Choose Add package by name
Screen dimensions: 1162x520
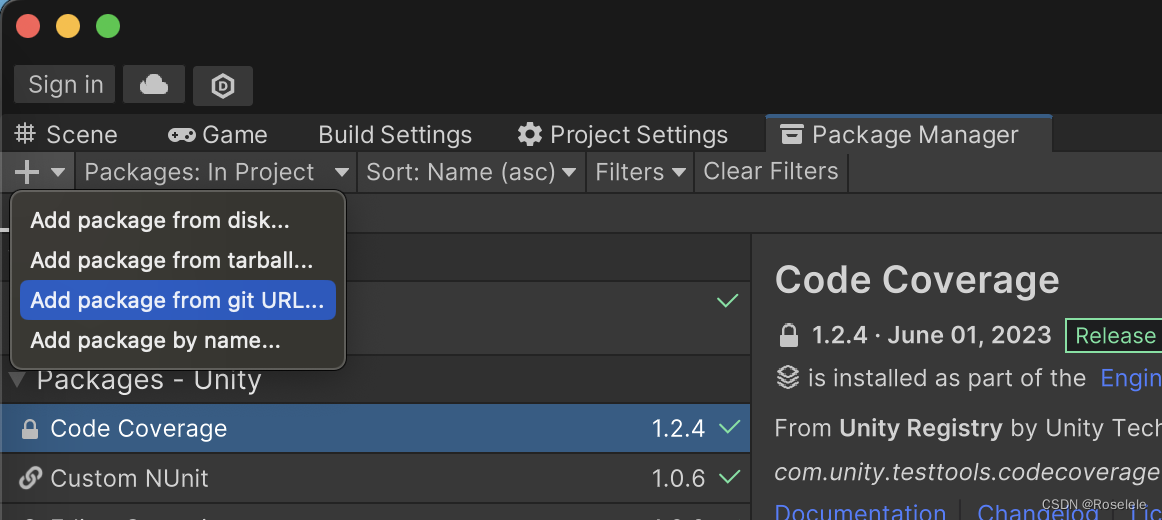pyautogui.click(x=155, y=340)
